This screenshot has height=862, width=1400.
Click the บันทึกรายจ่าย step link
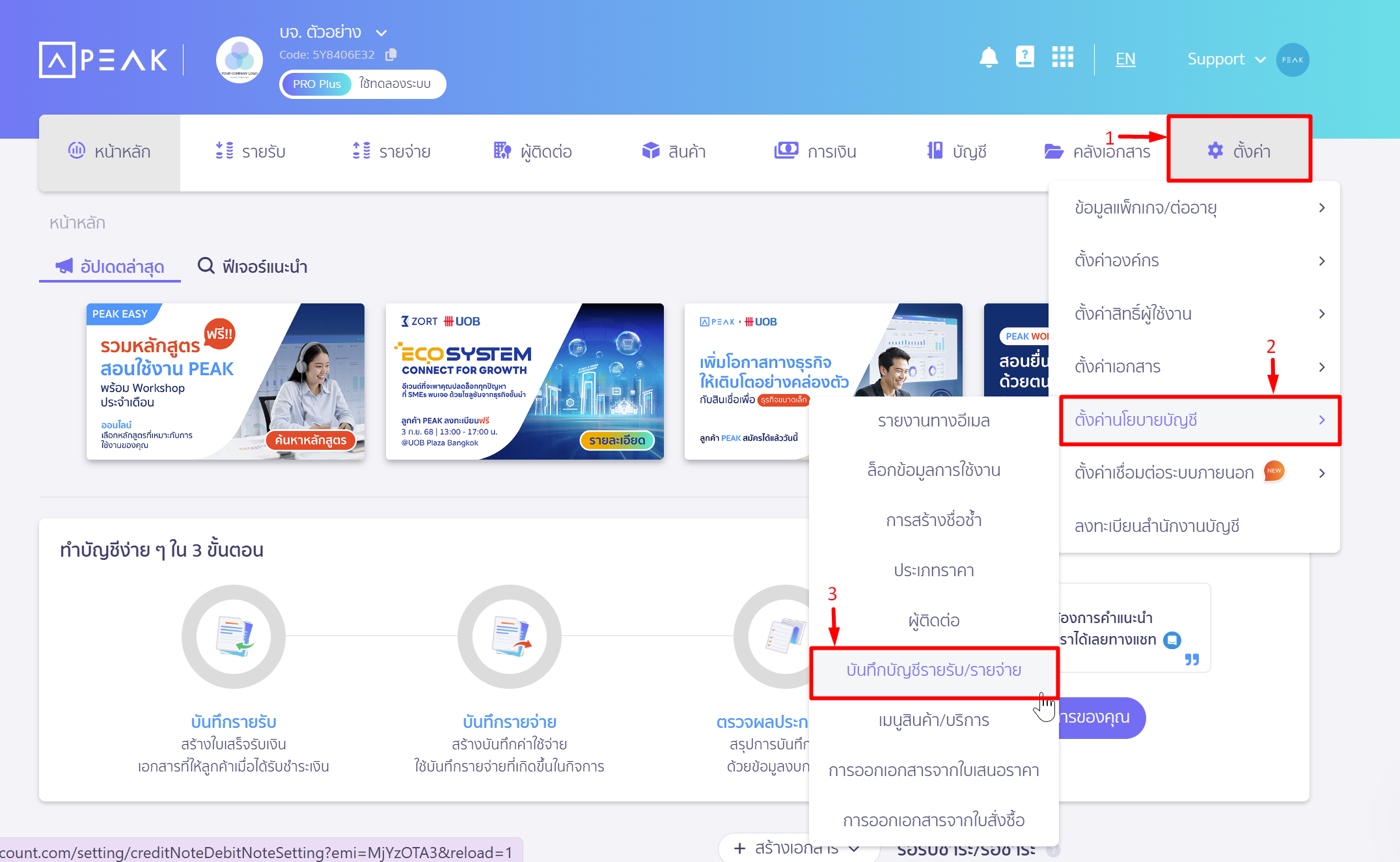[510, 721]
